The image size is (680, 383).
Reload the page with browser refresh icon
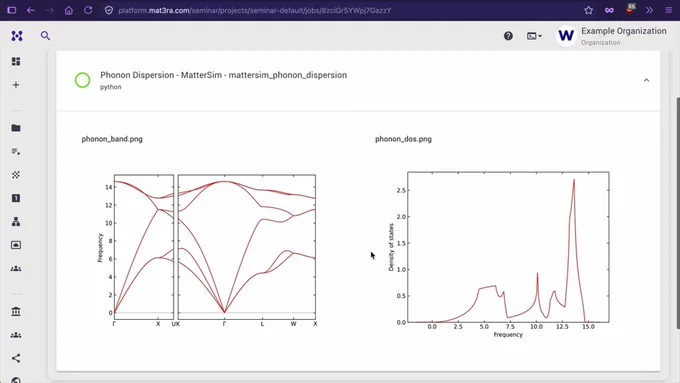tap(88, 10)
